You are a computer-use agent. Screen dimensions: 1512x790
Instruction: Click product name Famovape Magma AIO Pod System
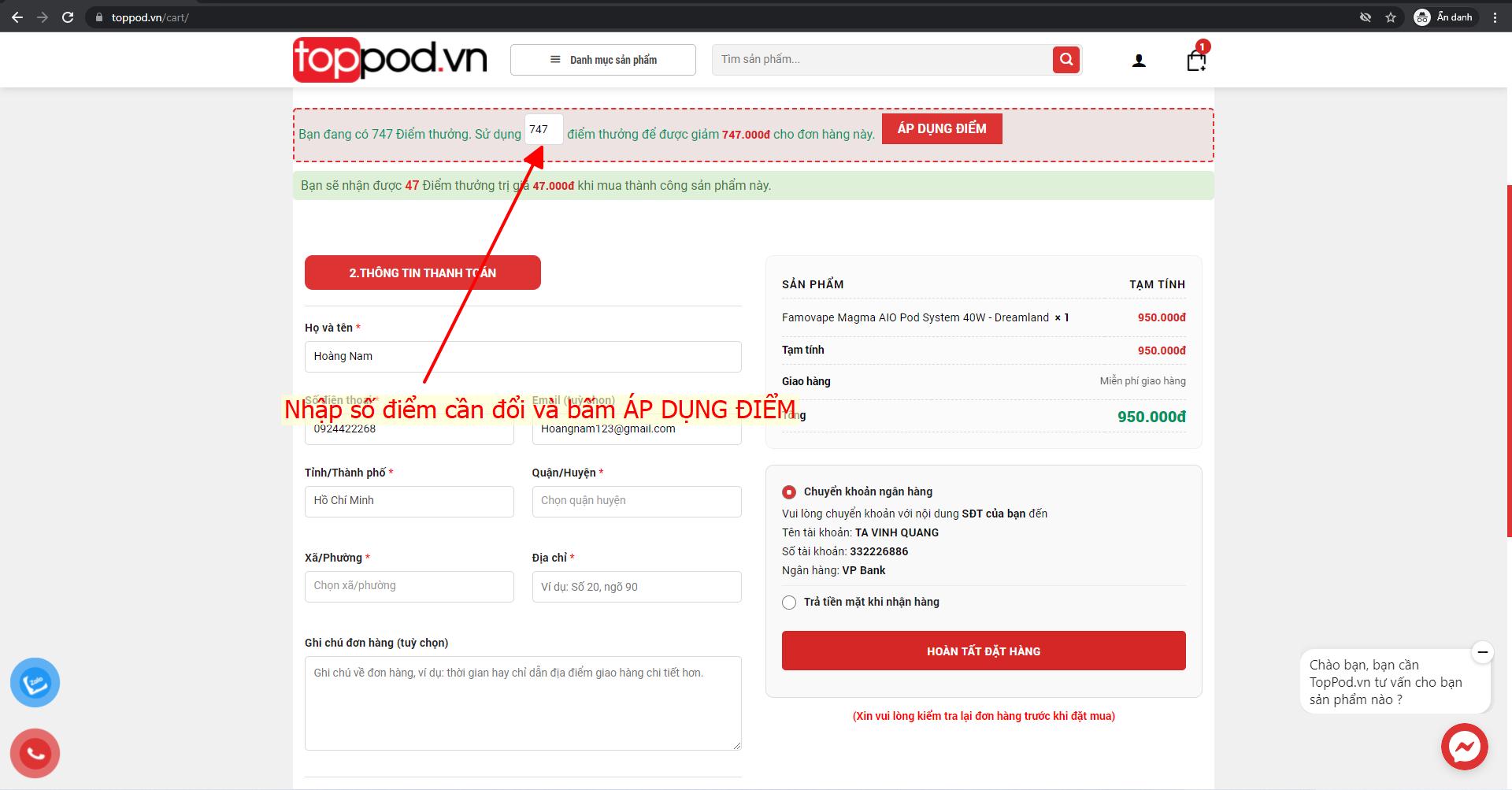(x=915, y=317)
